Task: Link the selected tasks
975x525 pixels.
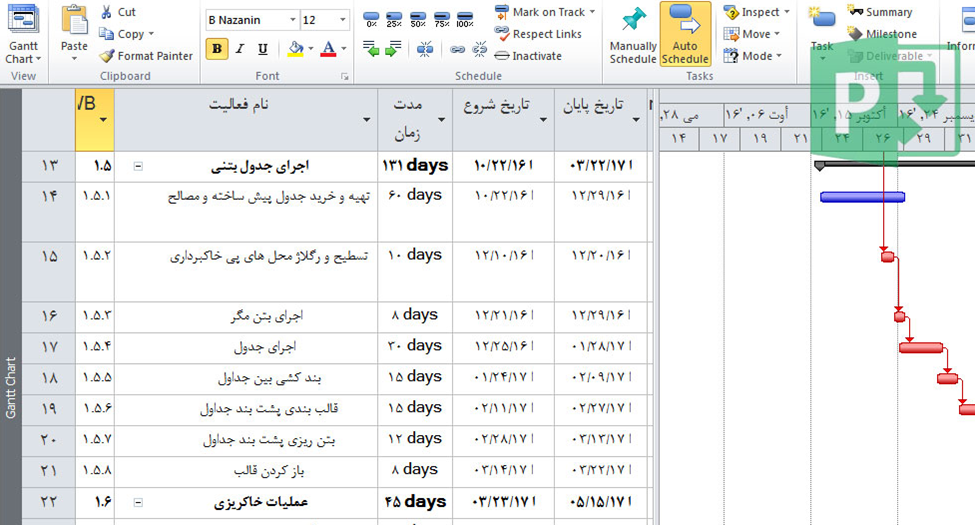Action: 457,49
